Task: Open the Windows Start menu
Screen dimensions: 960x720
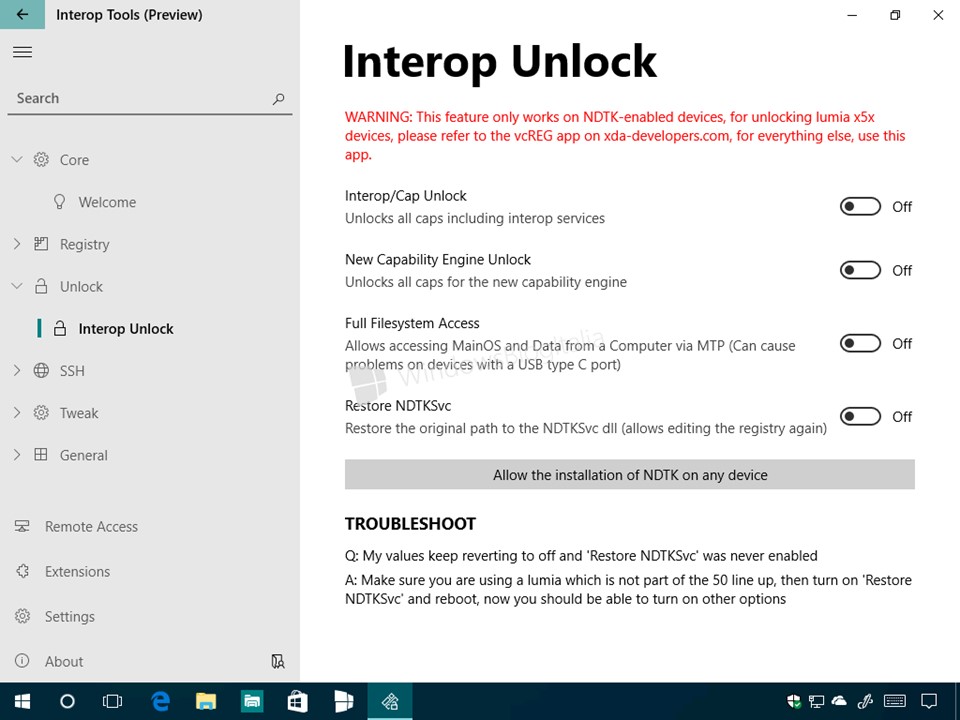Action: [x=23, y=701]
